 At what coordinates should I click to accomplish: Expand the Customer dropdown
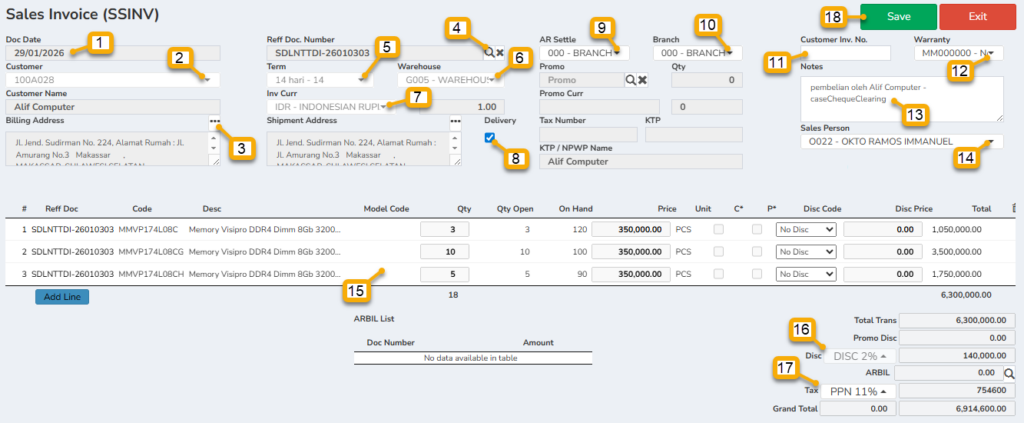(206, 79)
